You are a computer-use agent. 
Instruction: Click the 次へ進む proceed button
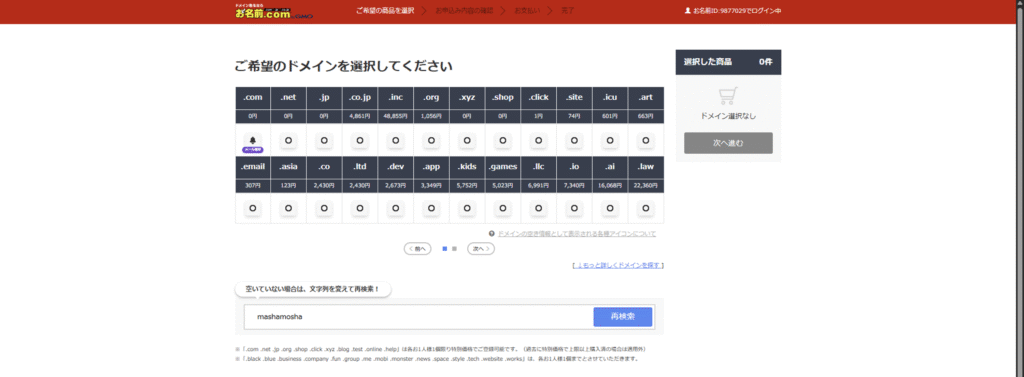click(x=728, y=143)
